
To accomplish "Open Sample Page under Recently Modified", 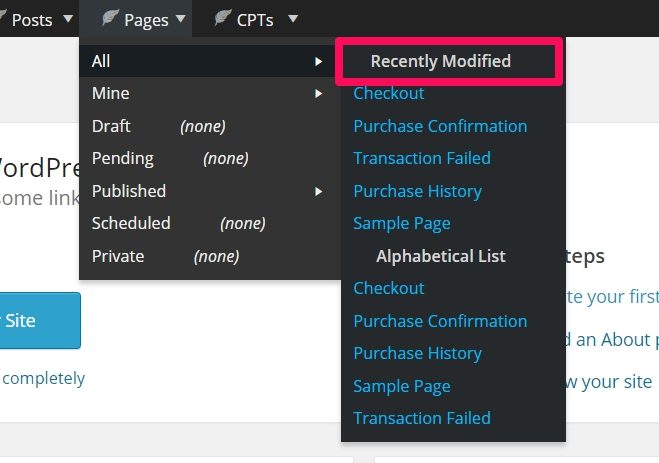I will 402,223.
